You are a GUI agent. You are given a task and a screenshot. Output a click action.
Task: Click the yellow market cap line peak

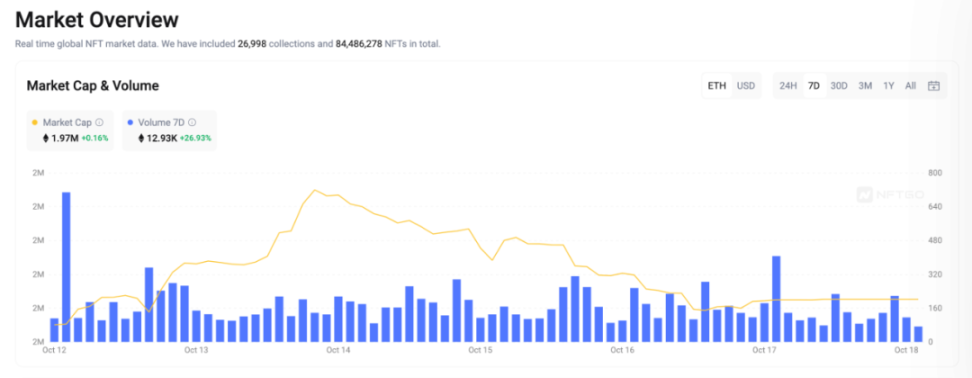pos(315,190)
